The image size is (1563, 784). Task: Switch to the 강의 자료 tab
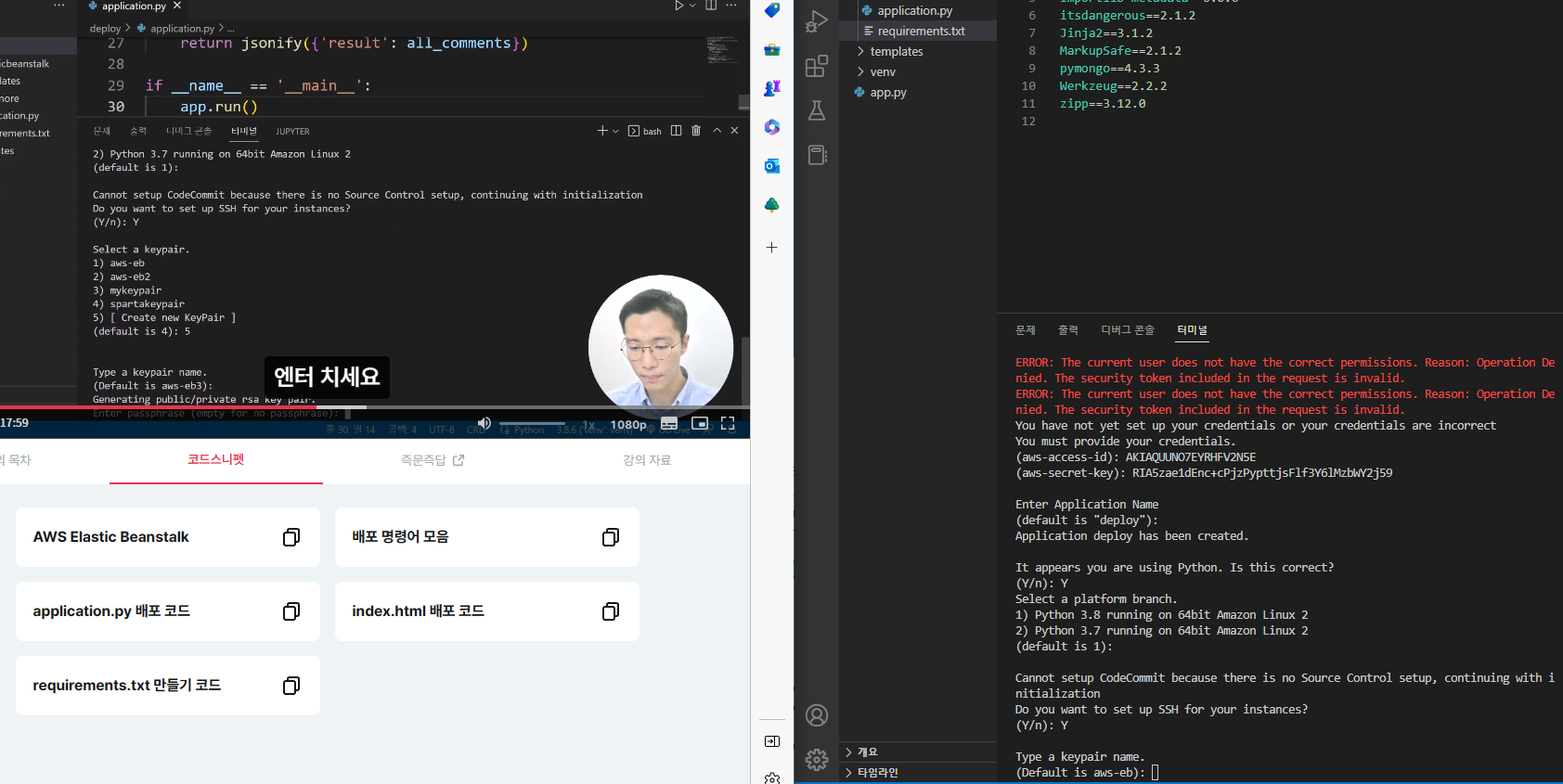[647, 460]
